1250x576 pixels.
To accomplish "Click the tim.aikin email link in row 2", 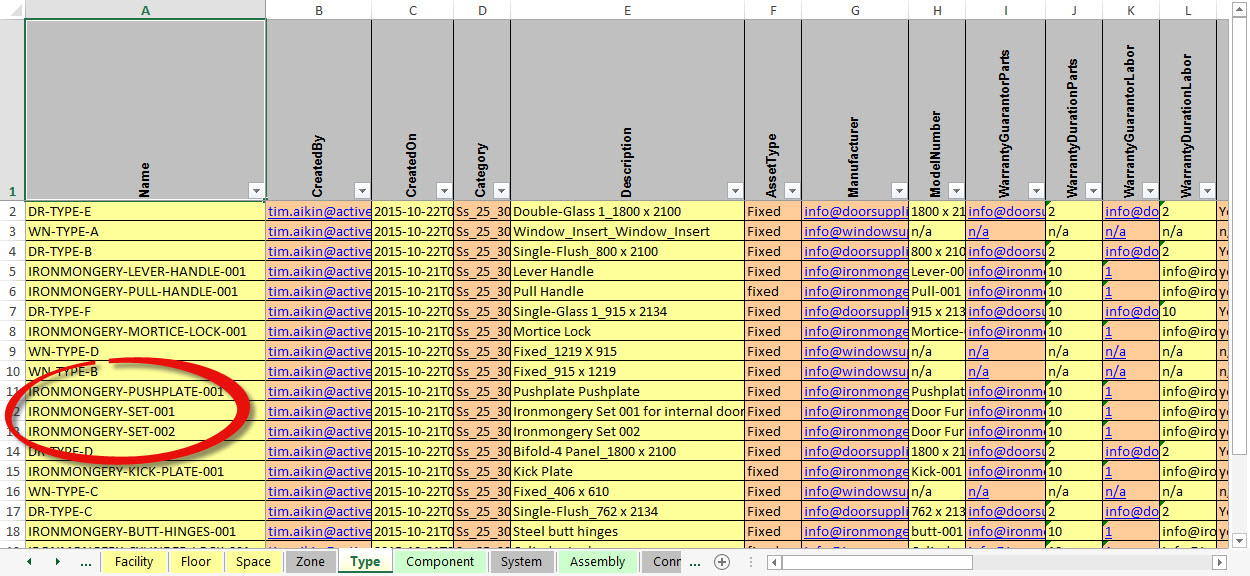I will [318, 211].
